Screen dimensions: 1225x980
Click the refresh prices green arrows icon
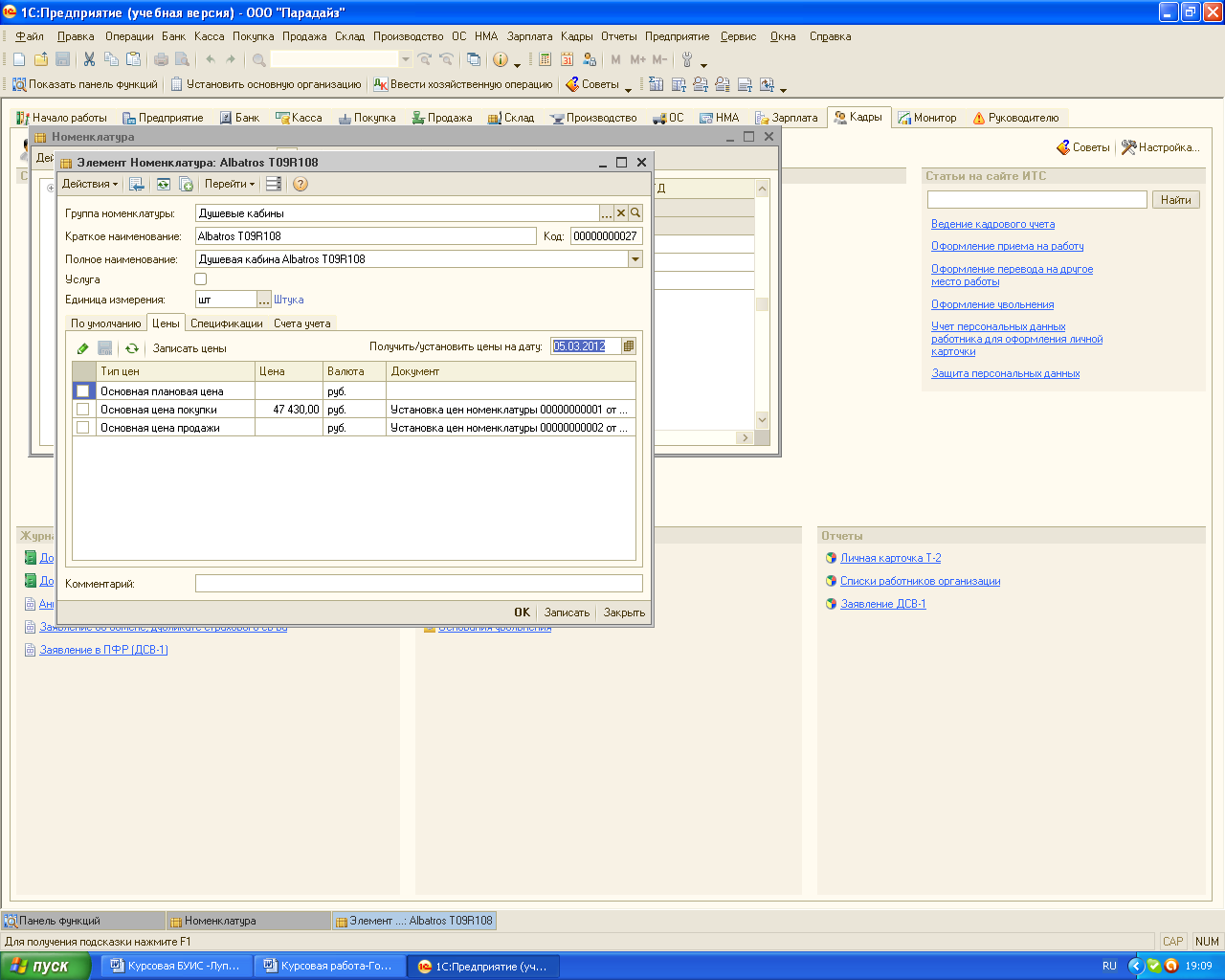pos(132,348)
